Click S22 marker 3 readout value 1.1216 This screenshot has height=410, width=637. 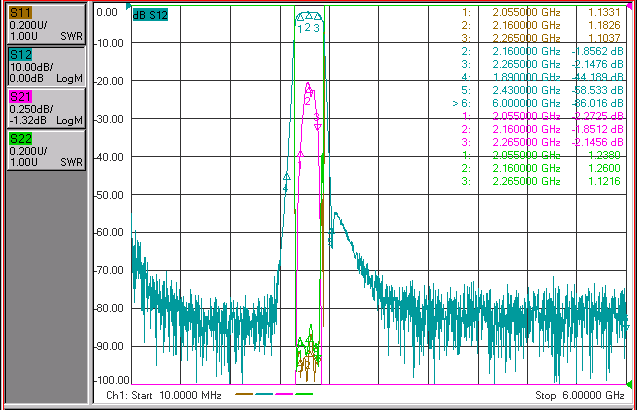pyautogui.click(x=604, y=181)
